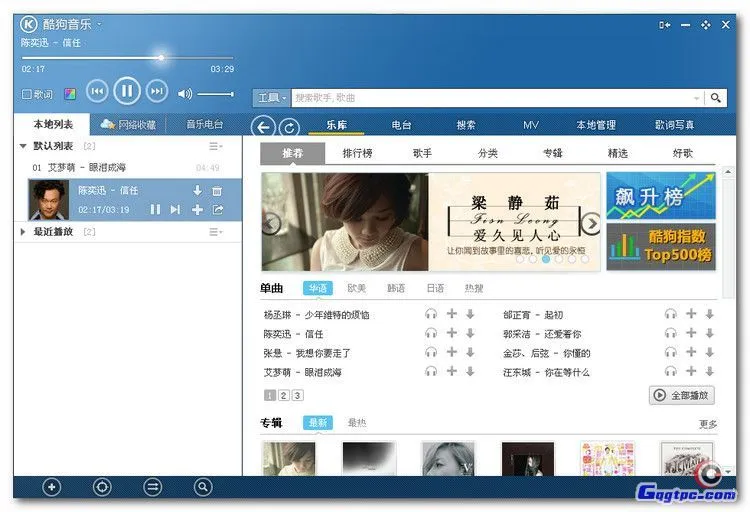Skip next in the playlist row

(x=176, y=209)
